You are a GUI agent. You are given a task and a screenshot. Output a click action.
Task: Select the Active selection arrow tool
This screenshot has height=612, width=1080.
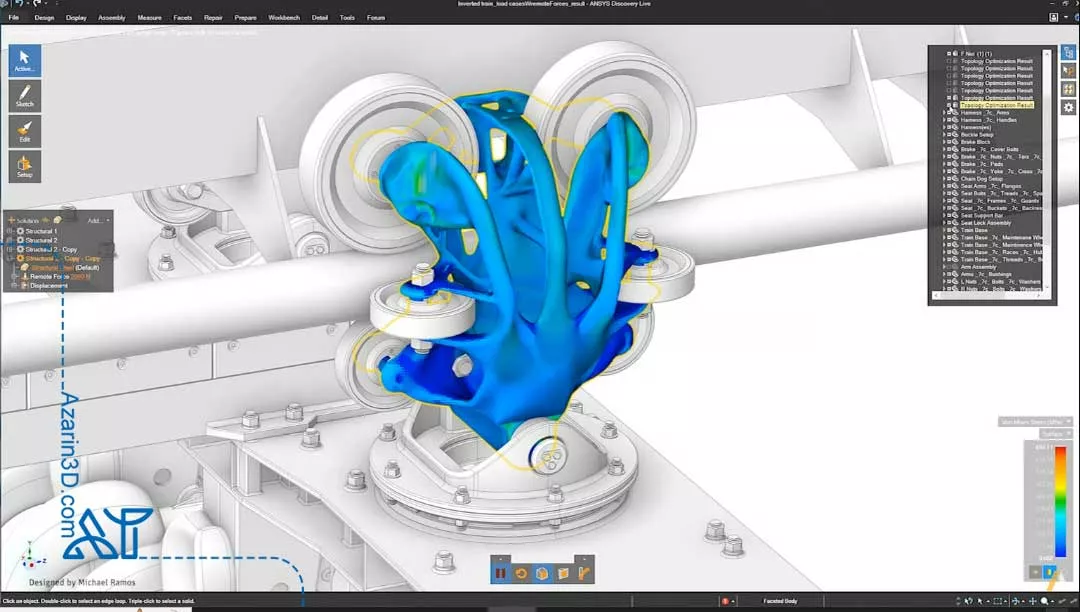click(x=25, y=60)
